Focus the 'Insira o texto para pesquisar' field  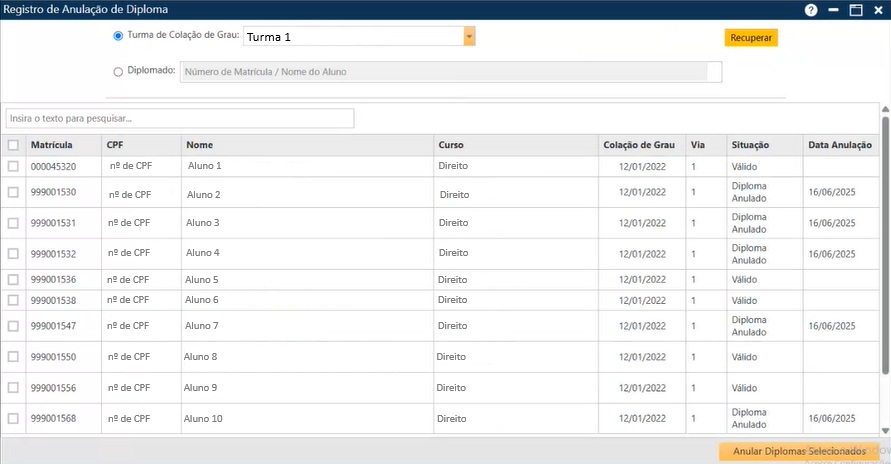tap(180, 119)
